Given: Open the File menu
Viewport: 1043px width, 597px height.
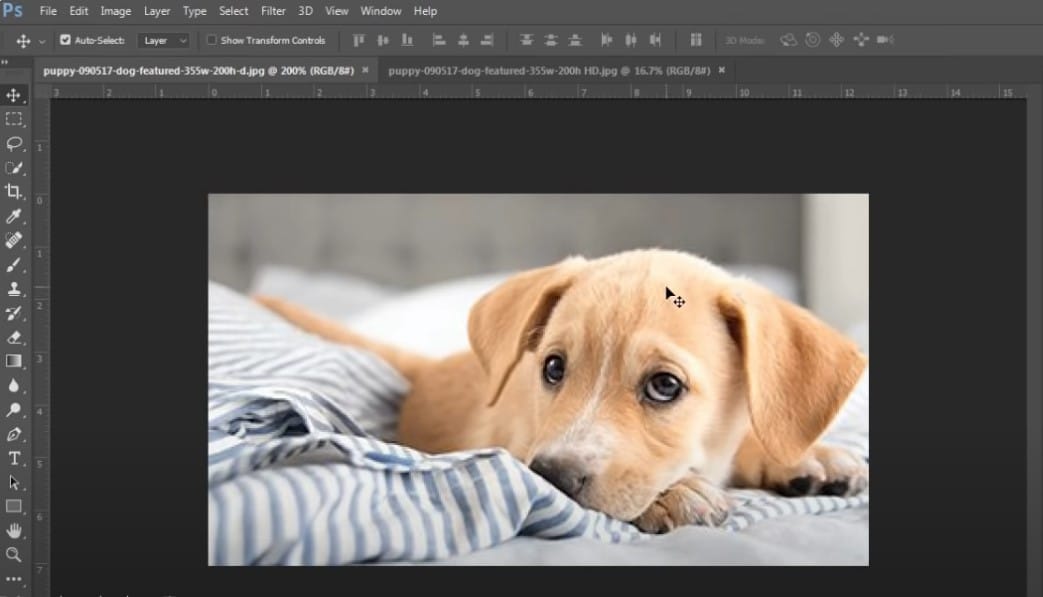Looking at the screenshot, I should [48, 11].
